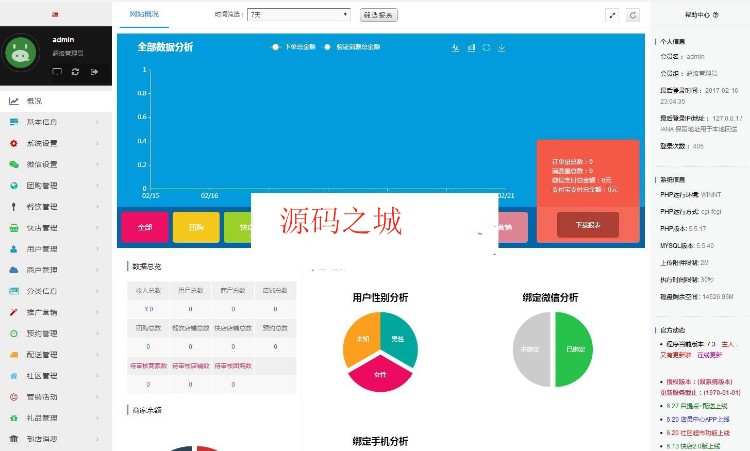Expand 分类信息 using its chevron
Screen dimensions: 750x451
click(x=97, y=291)
